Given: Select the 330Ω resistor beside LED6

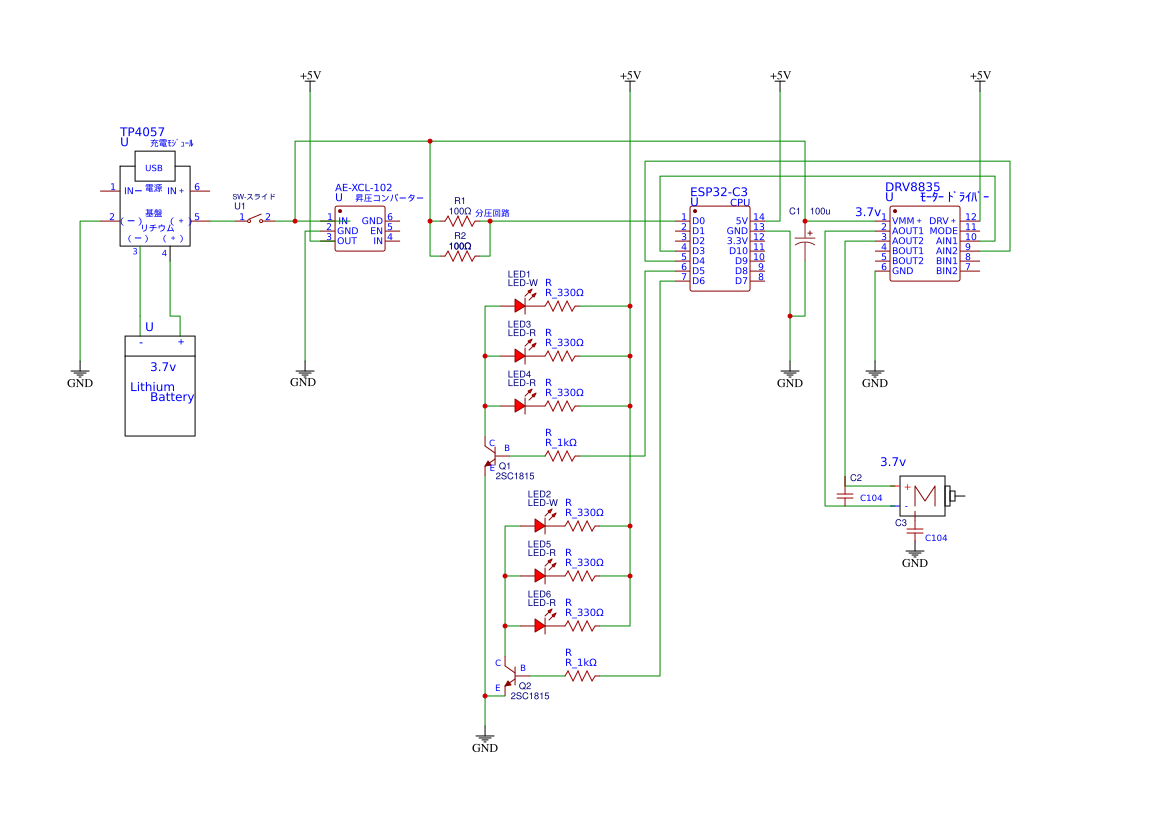Looking at the screenshot, I should click(x=581, y=626).
